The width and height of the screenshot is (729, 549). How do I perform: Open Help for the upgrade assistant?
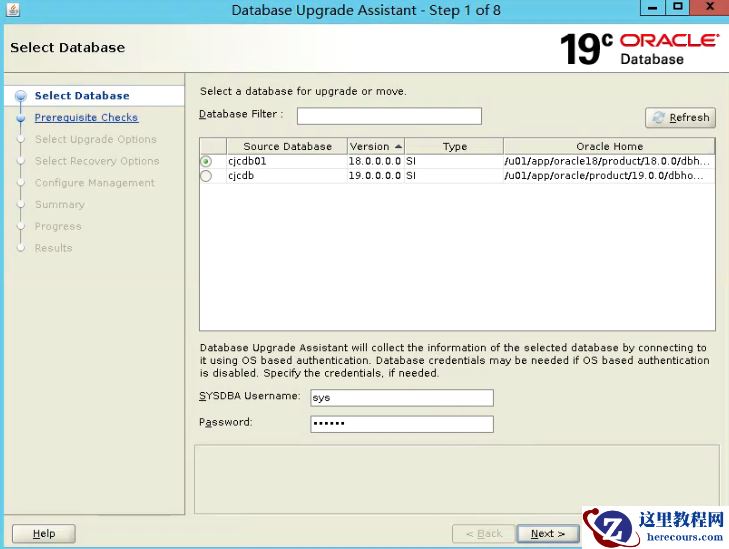point(44,534)
